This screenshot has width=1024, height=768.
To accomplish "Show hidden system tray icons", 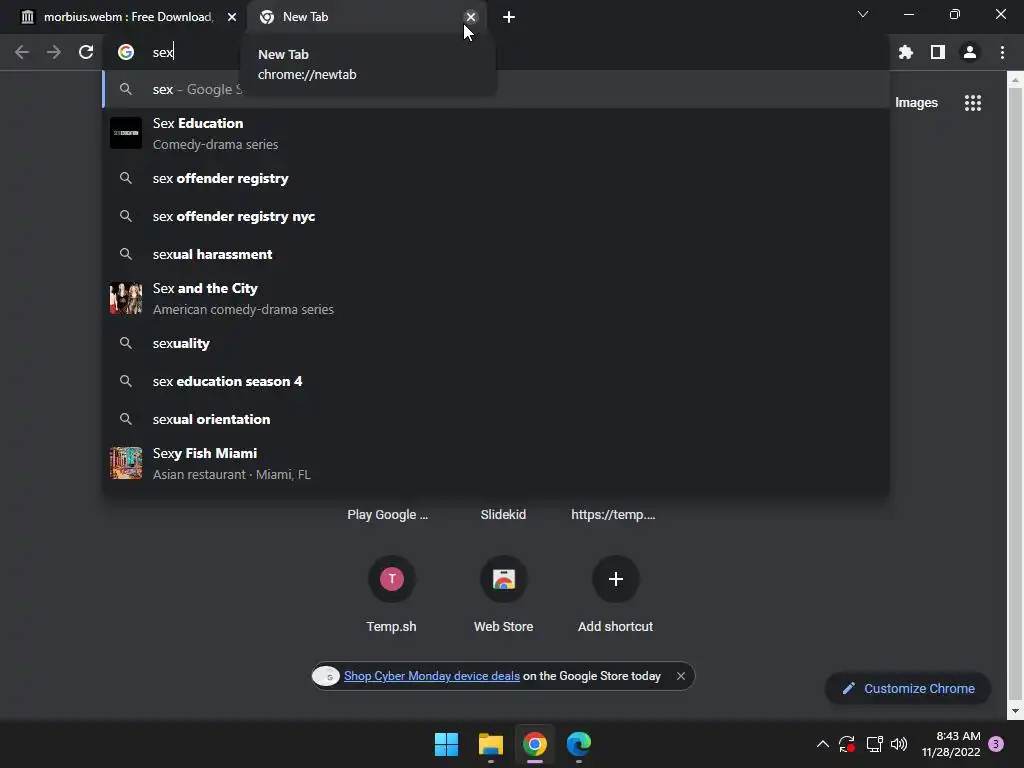I will (x=823, y=744).
